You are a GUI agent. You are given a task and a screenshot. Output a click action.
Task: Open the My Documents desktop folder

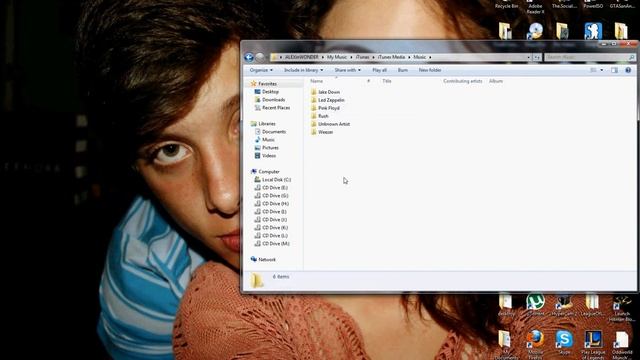coord(506,344)
